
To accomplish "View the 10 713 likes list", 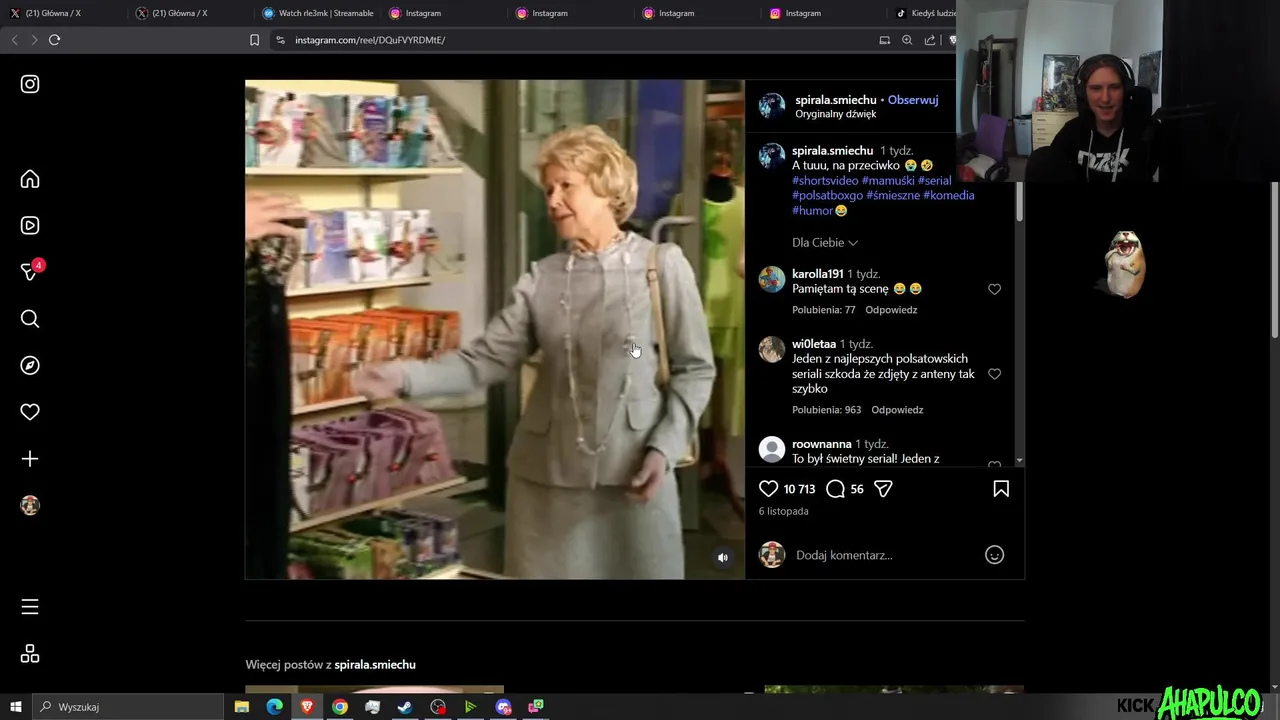I will [799, 489].
